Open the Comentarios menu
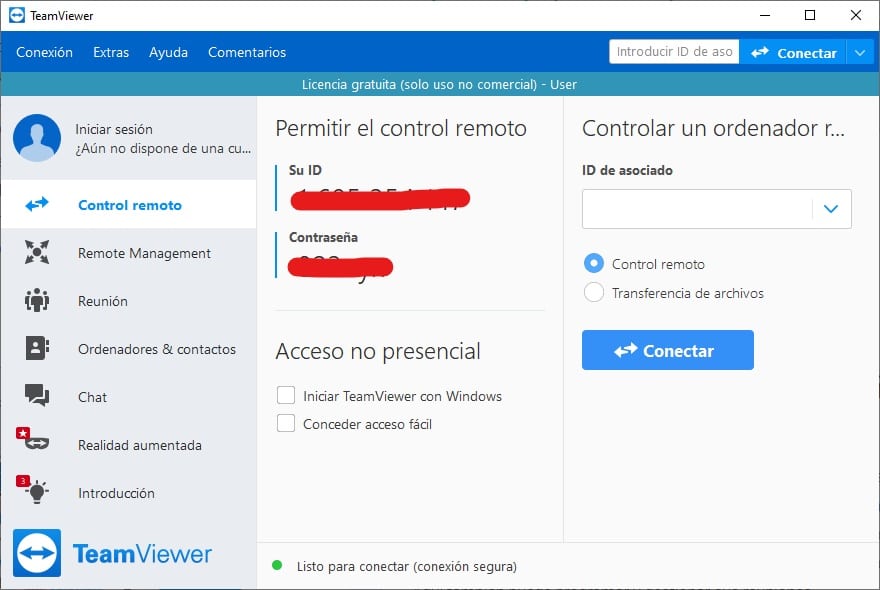Viewport: 880px width, 590px height. [247, 52]
